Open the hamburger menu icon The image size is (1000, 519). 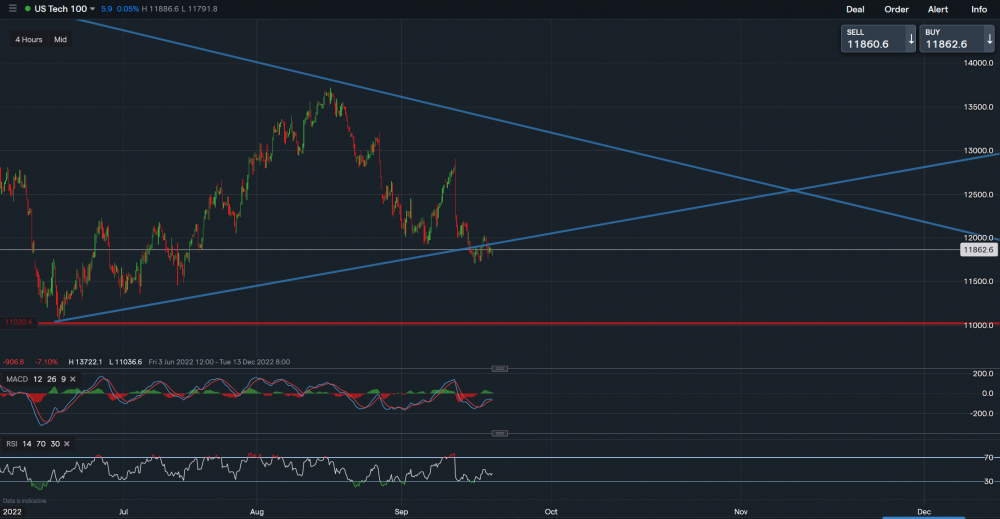coord(13,9)
